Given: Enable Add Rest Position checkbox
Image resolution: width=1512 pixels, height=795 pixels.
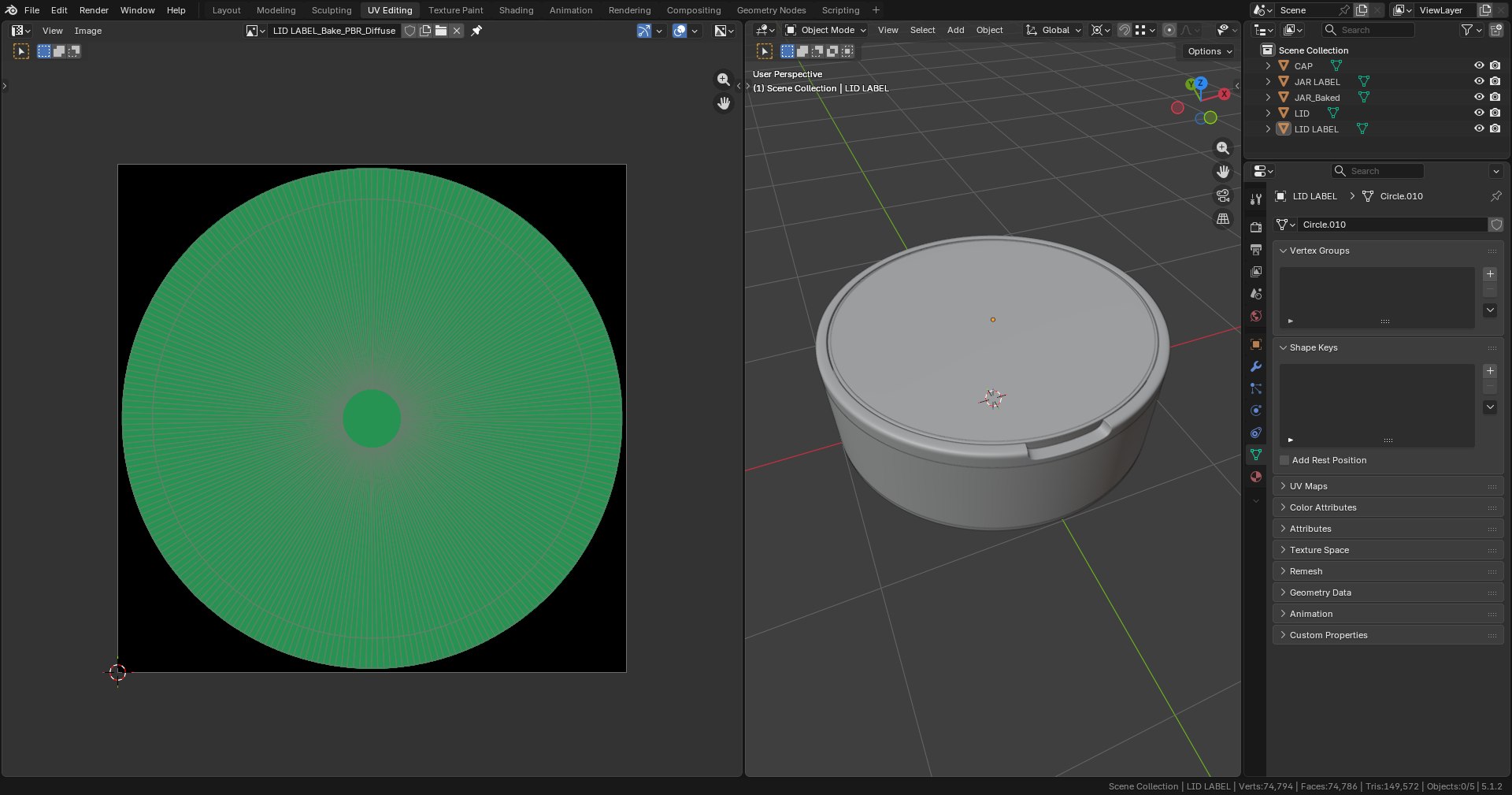Looking at the screenshot, I should (1284, 460).
